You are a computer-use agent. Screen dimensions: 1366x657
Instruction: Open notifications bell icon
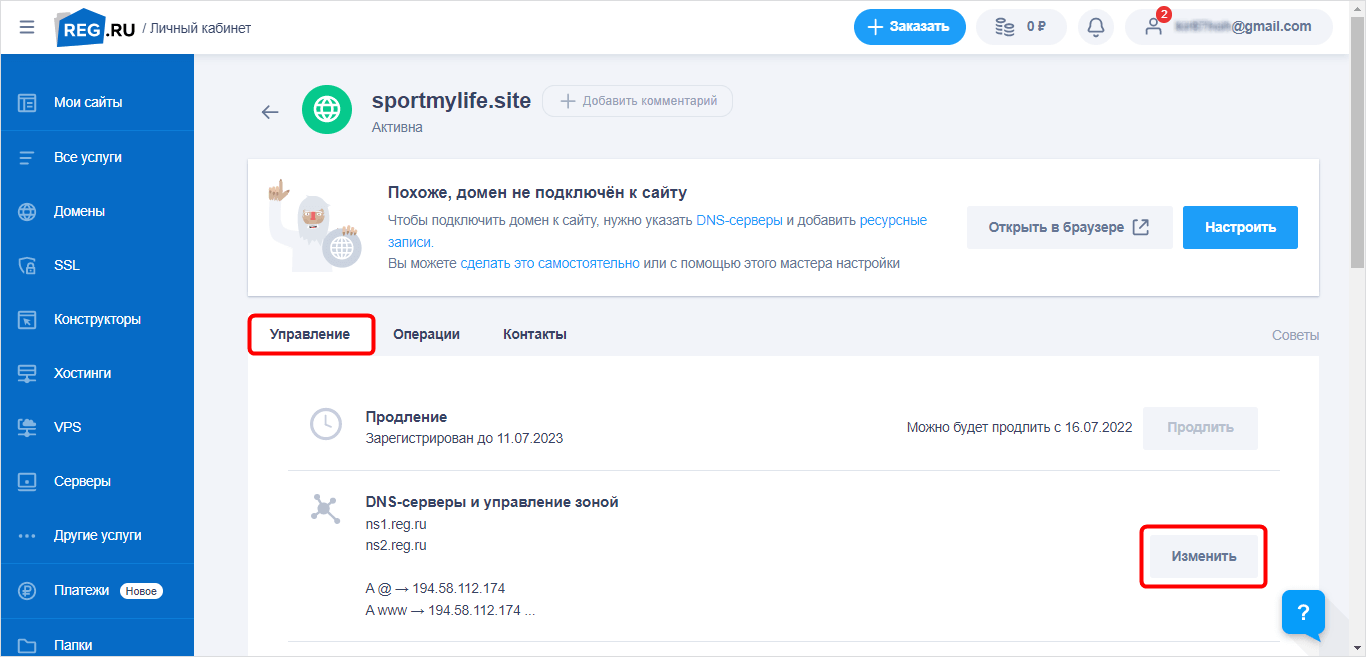1096,27
